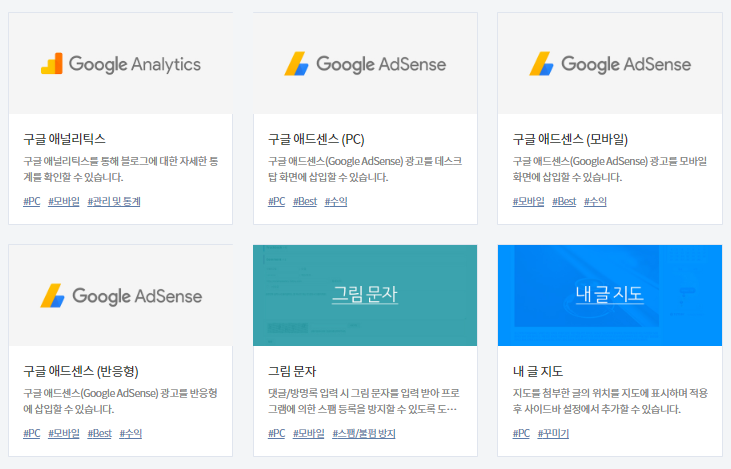Image resolution: width=731 pixels, height=469 pixels.
Task: Click #PC tag under 내 글 지도
Action: [x=521, y=434]
